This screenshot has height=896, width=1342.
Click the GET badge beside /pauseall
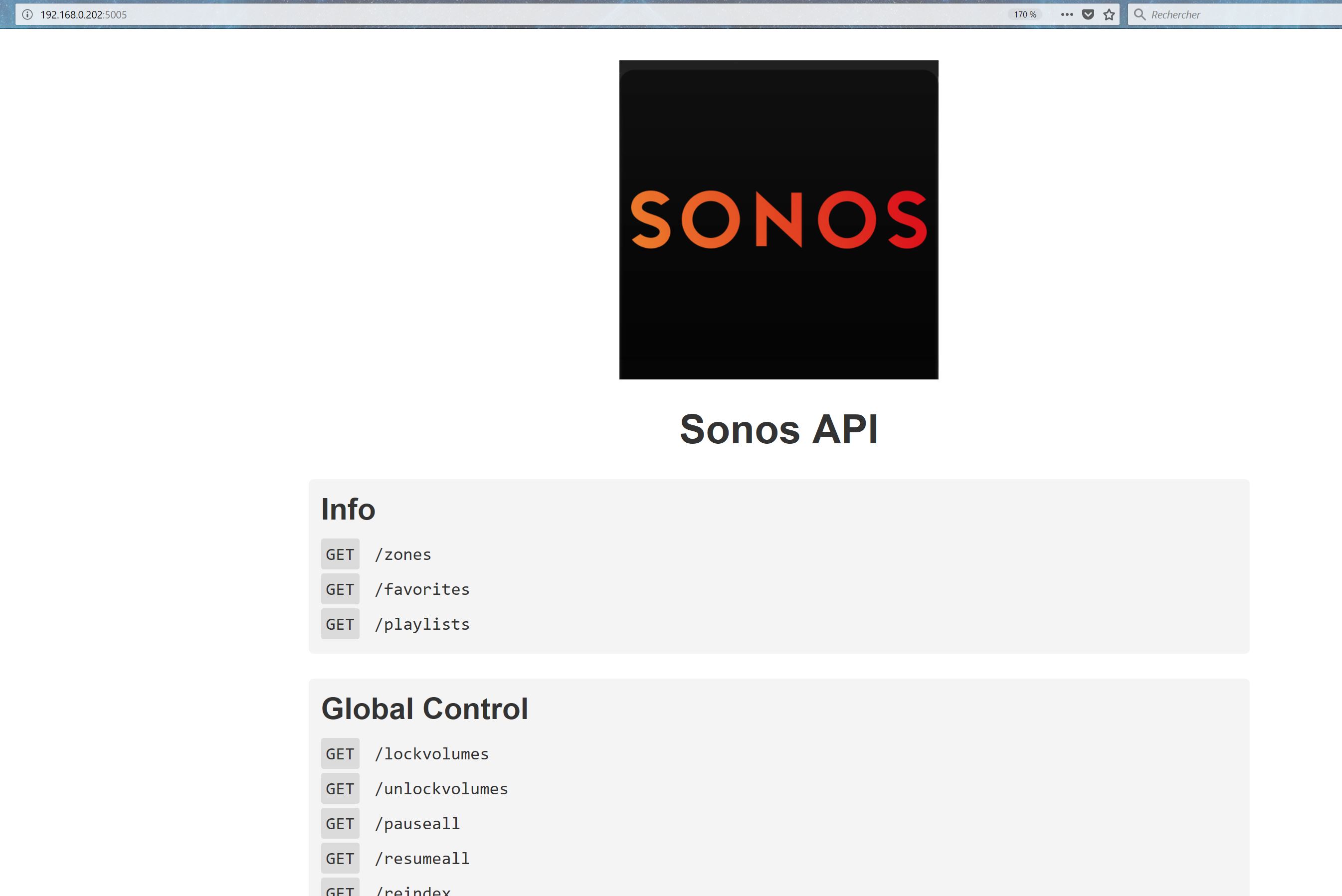(x=340, y=823)
